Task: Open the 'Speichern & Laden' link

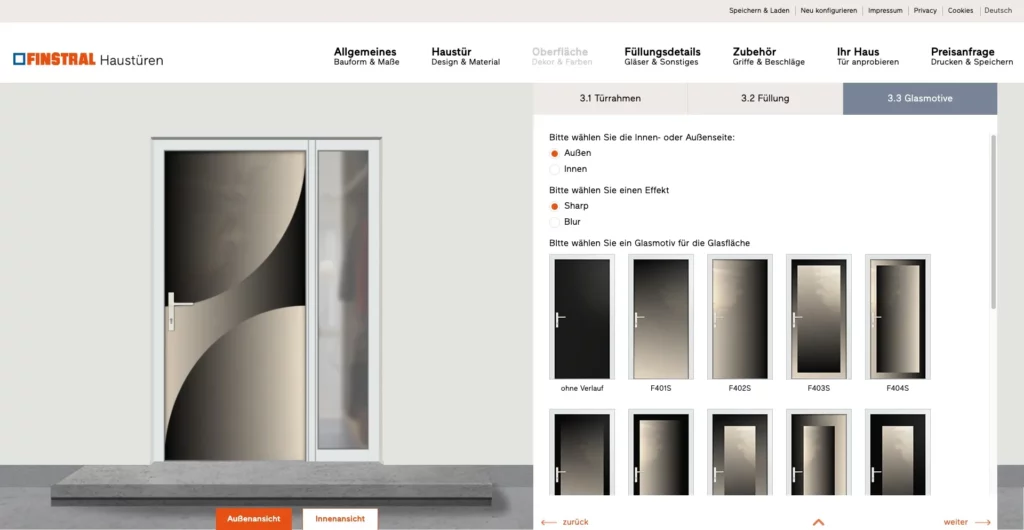Action: click(759, 10)
